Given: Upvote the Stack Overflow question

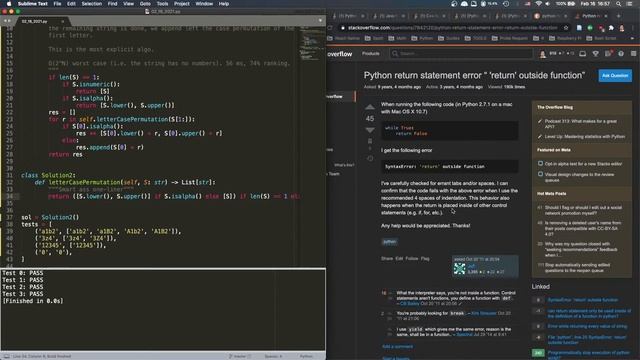Looking at the screenshot, I should (x=370, y=107).
